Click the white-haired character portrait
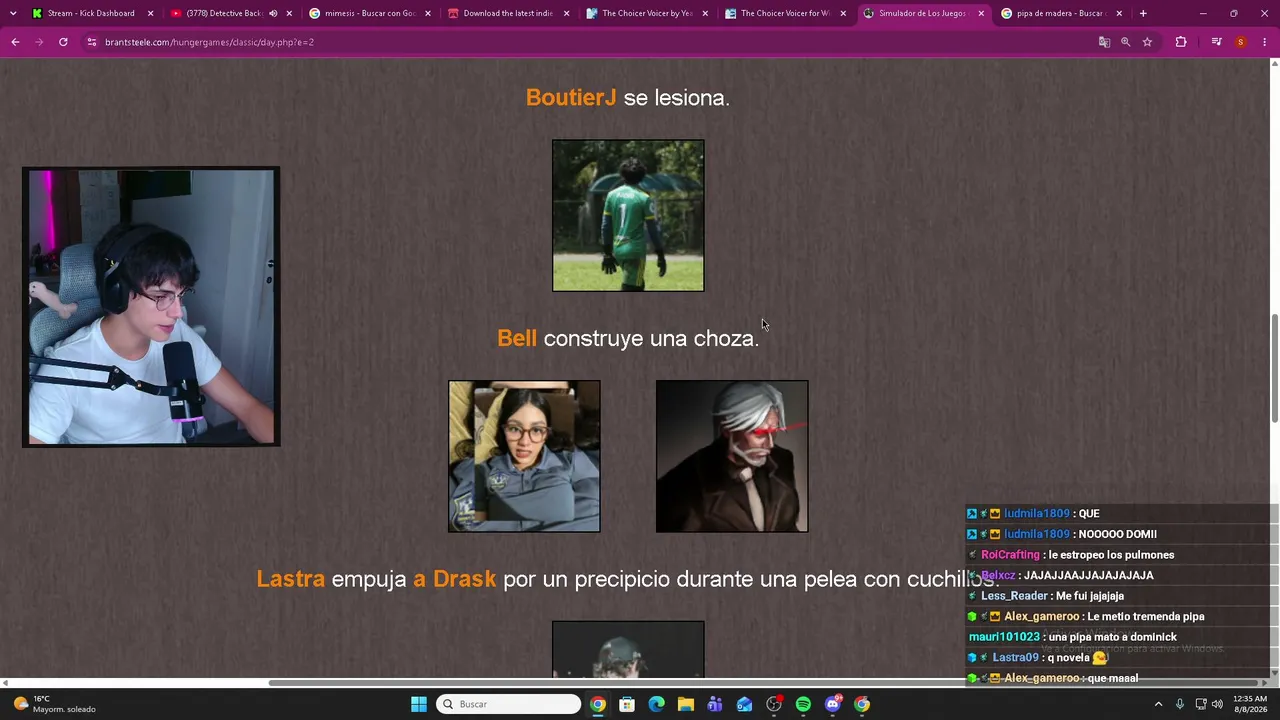Image resolution: width=1280 pixels, height=720 pixels. pos(732,456)
